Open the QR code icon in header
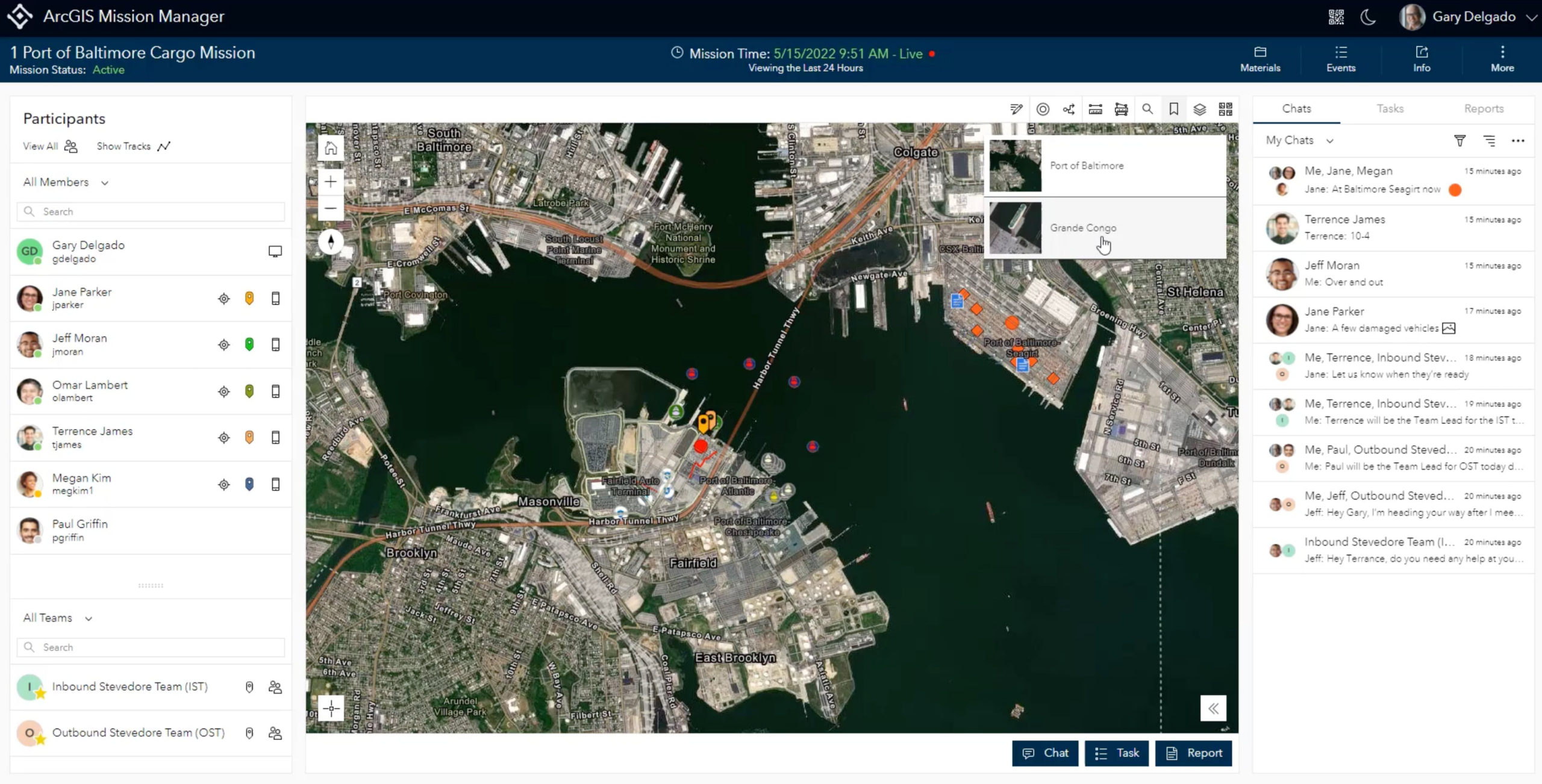Screen dimensions: 1542x784 tap(1336, 17)
